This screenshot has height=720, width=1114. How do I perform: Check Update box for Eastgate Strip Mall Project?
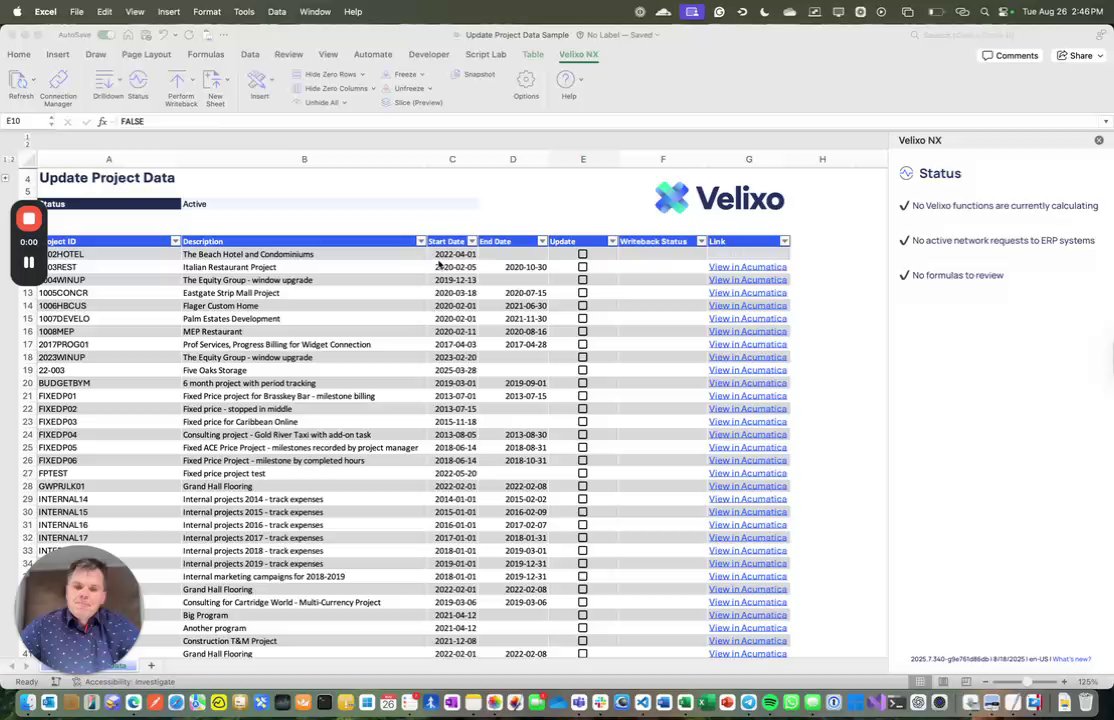(583, 293)
